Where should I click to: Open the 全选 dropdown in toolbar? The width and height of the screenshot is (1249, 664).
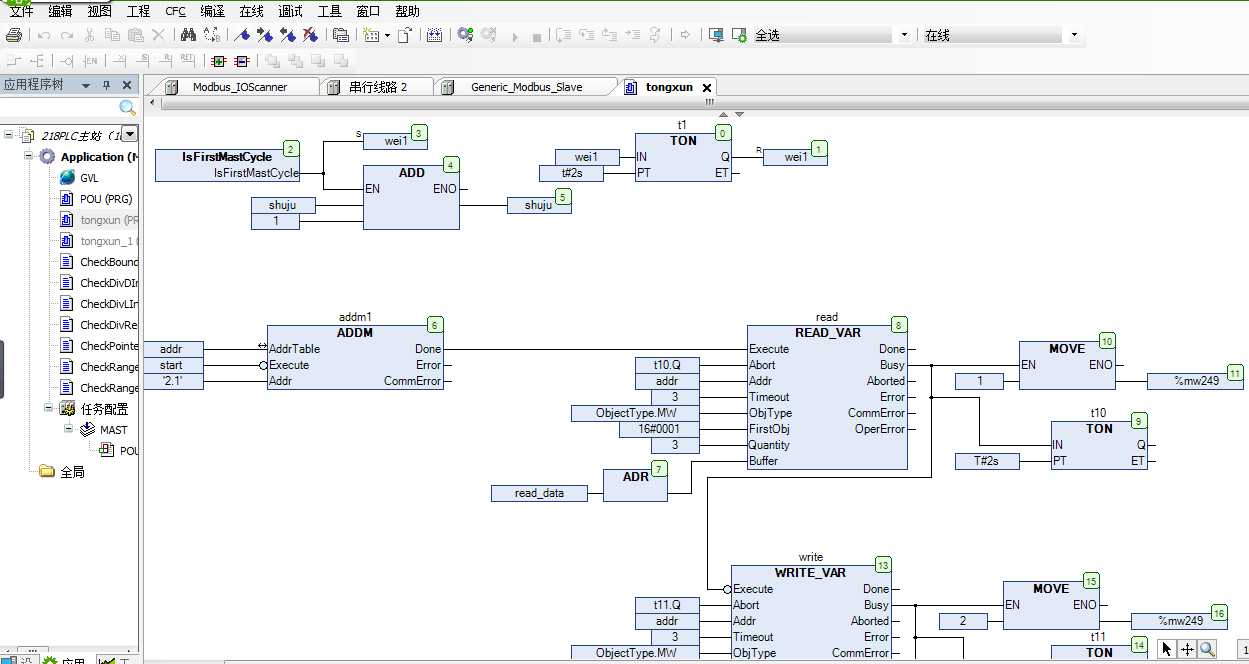click(x=904, y=35)
